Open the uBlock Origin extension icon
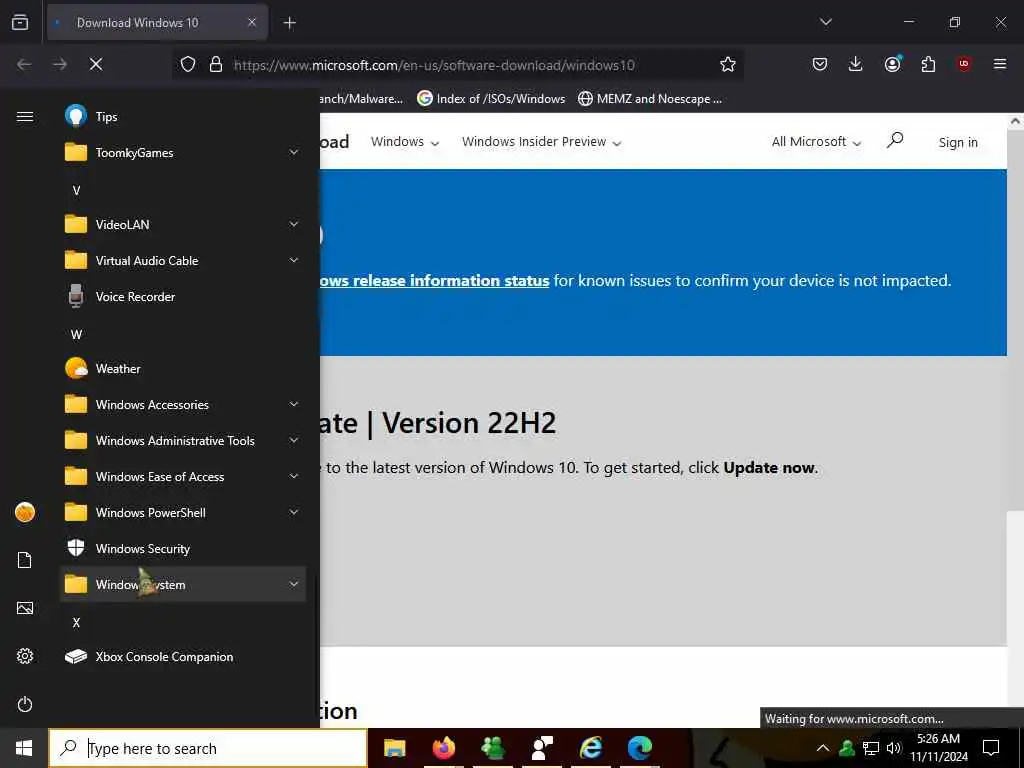 pyautogui.click(x=964, y=64)
